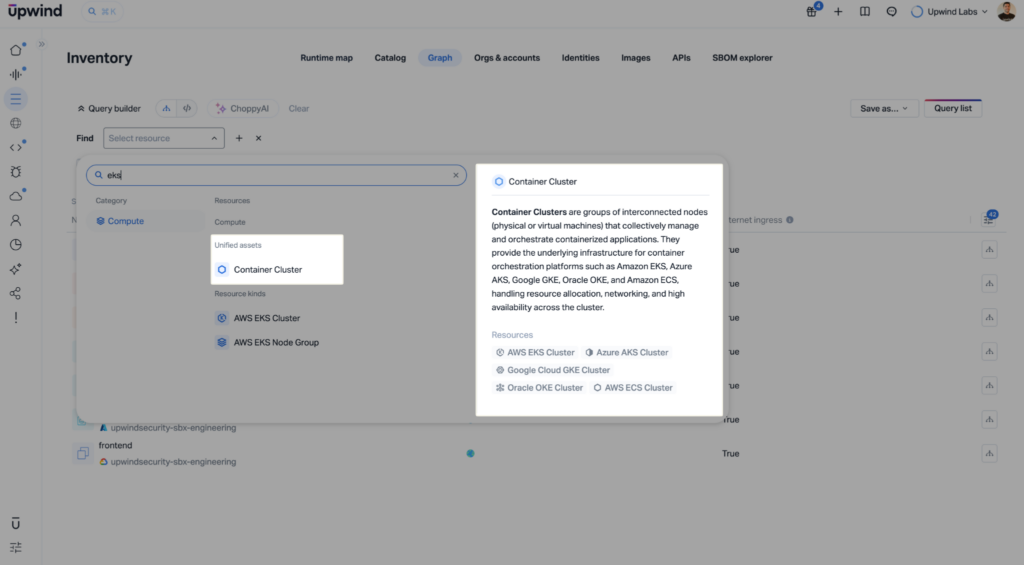Open the column settings icon with 42 badge
Viewport: 1024px width, 565px height.
(x=989, y=219)
